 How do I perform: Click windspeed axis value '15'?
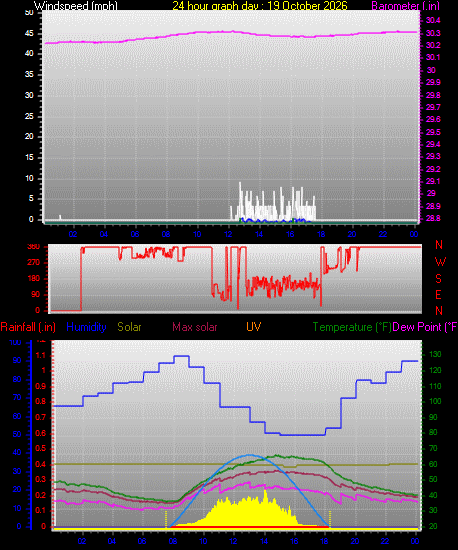click(29, 157)
